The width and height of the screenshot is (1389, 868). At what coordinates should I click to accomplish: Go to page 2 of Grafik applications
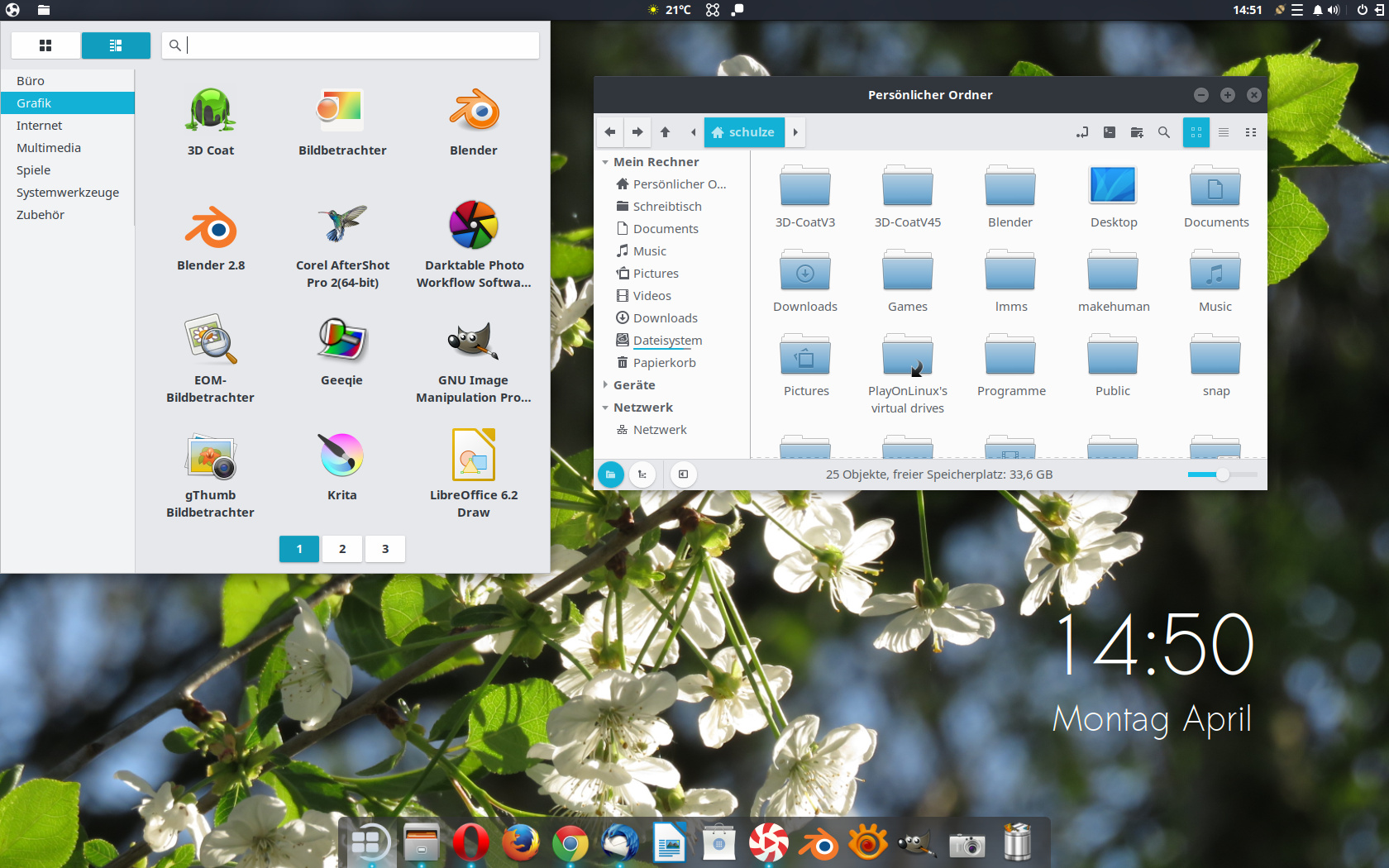click(x=342, y=548)
